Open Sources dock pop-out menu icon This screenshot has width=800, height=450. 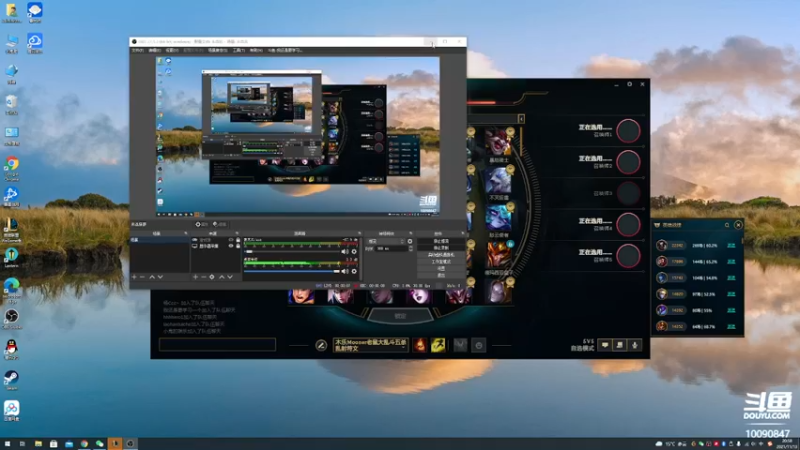pos(237,233)
